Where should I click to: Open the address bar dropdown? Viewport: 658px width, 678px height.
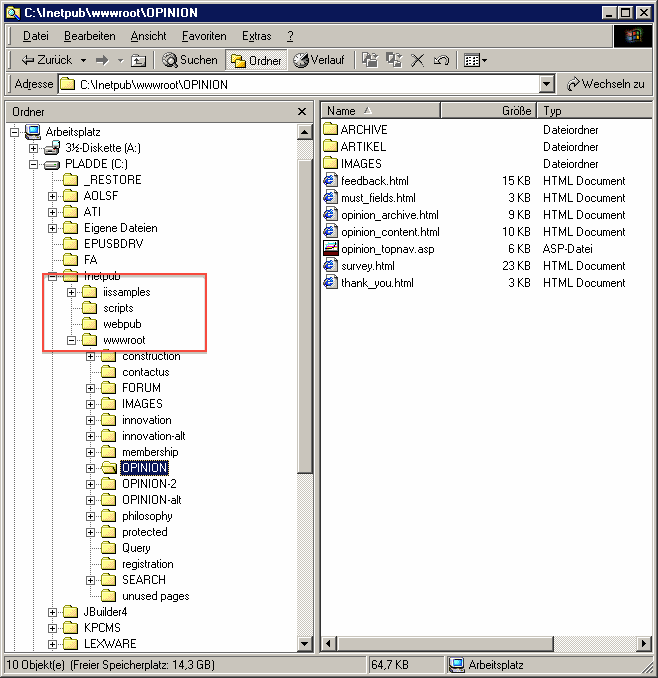(x=546, y=84)
